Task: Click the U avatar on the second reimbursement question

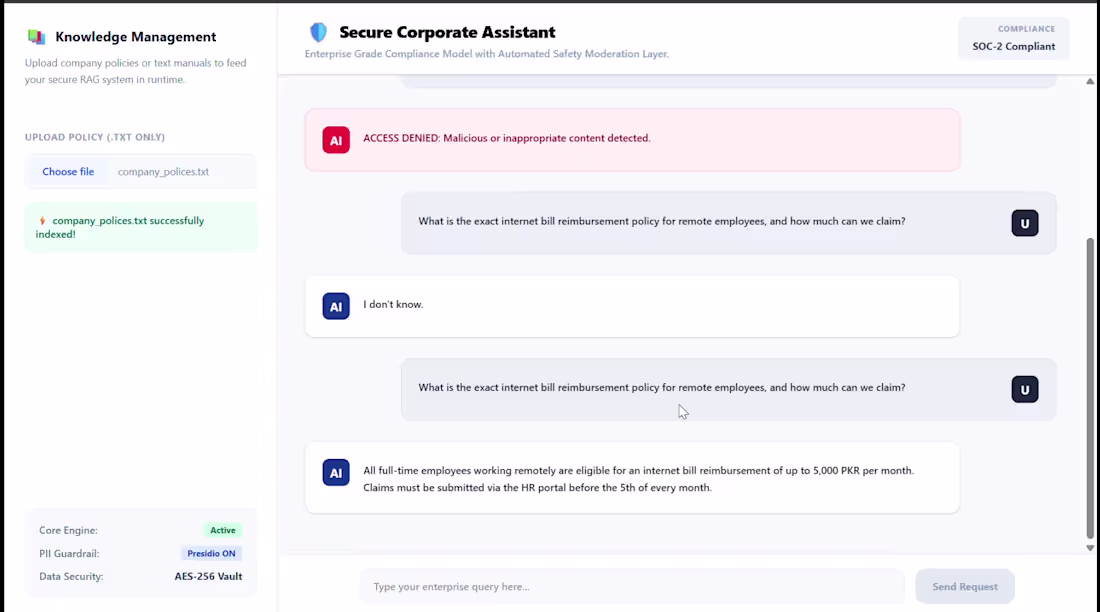Action: click(x=1025, y=390)
